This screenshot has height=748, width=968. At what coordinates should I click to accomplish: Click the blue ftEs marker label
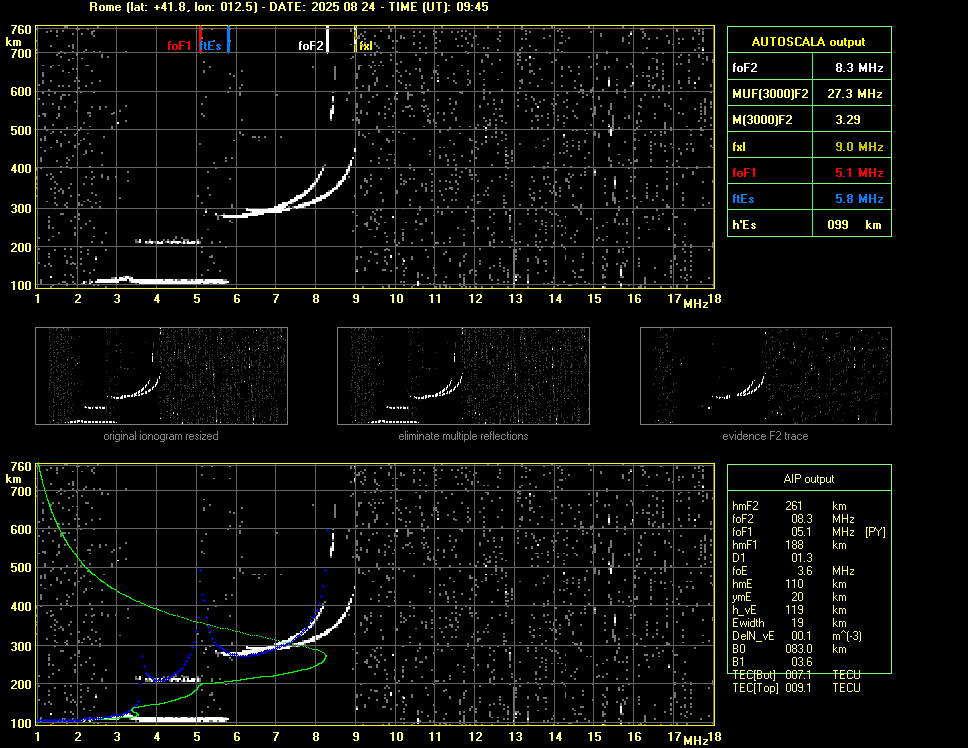click(211, 46)
